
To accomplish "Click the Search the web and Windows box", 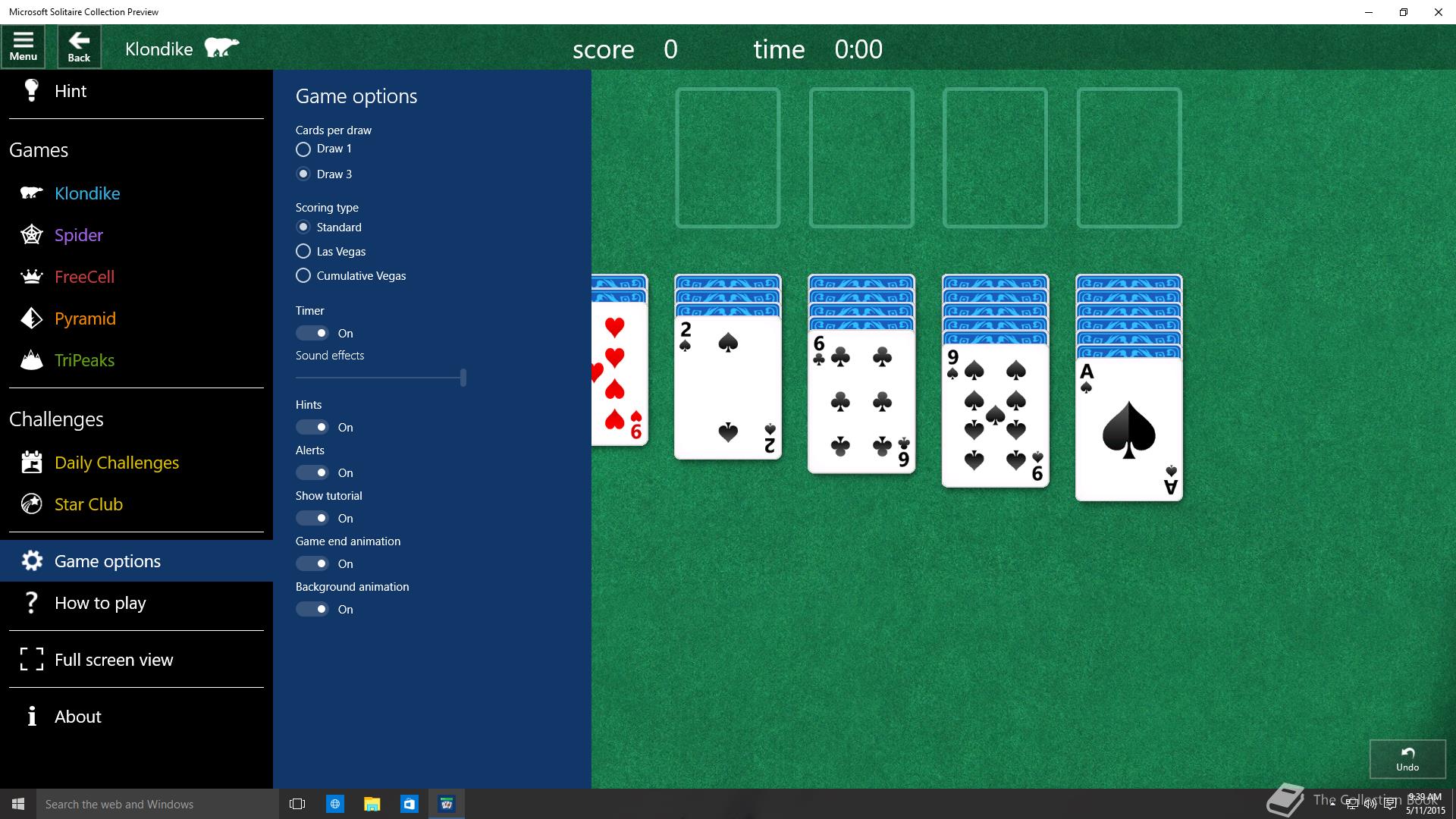I will point(158,804).
